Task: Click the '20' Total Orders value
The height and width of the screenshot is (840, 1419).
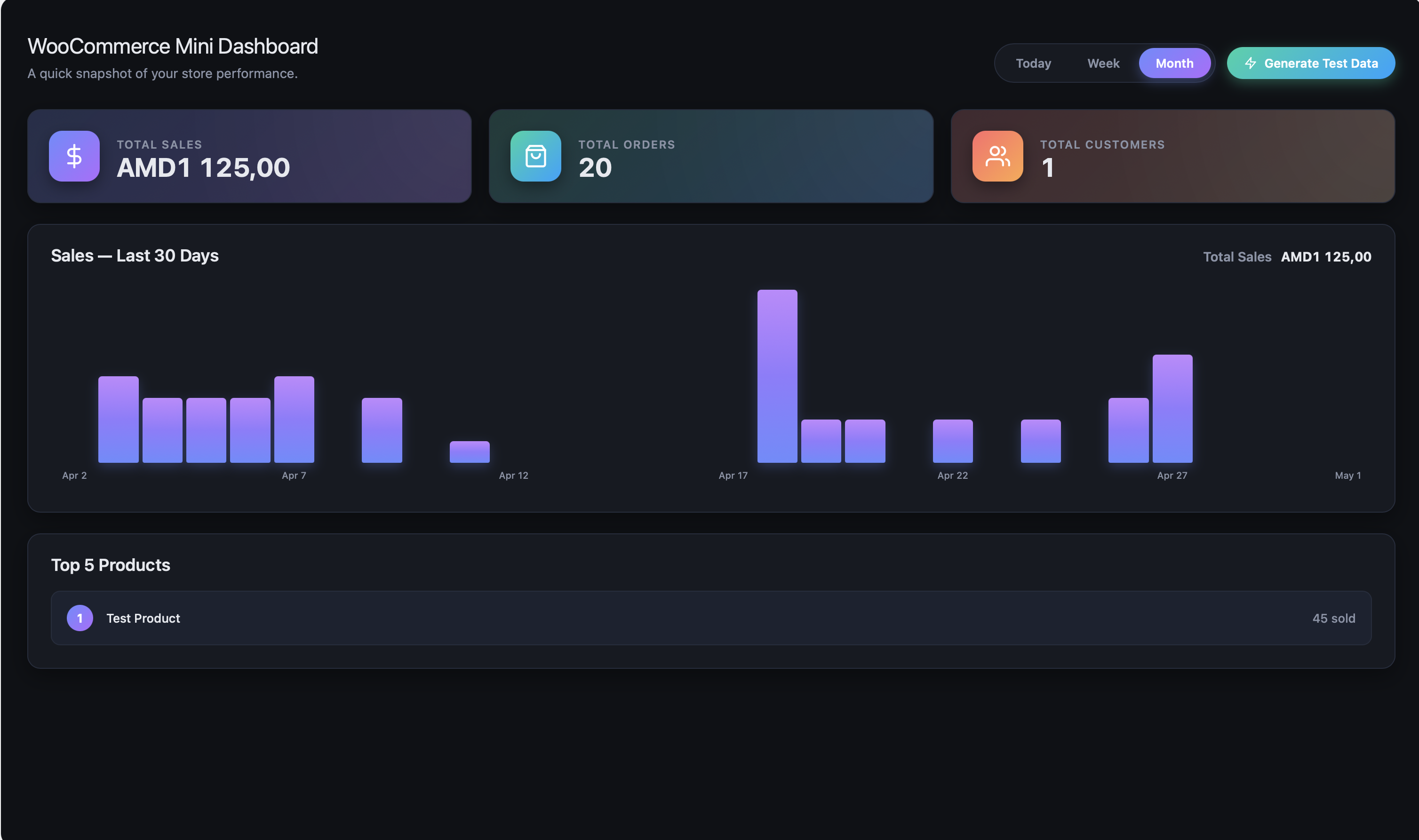Action: (x=595, y=167)
